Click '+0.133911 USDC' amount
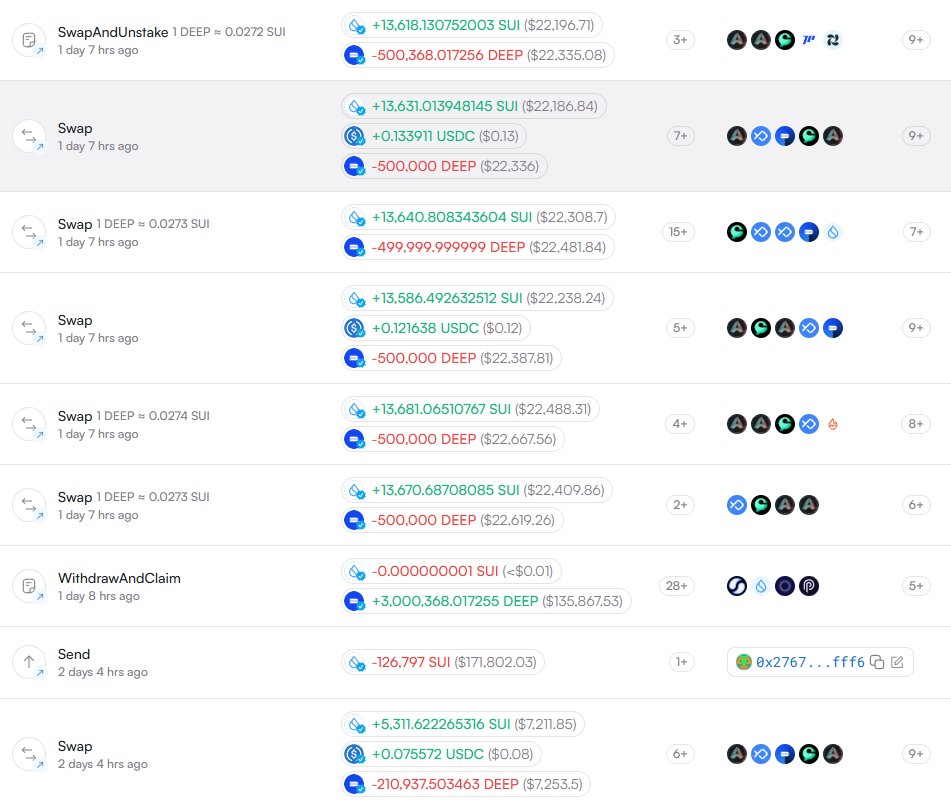951x807 pixels. coord(423,136)
